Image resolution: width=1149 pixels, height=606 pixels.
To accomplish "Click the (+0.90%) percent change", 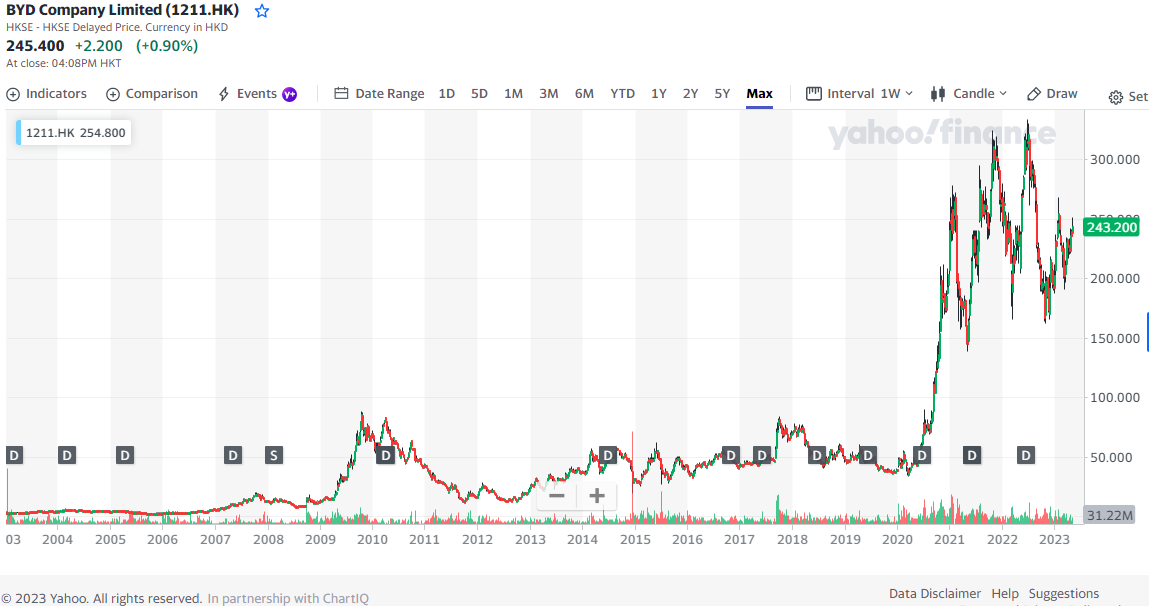I will tap(167, 45).
